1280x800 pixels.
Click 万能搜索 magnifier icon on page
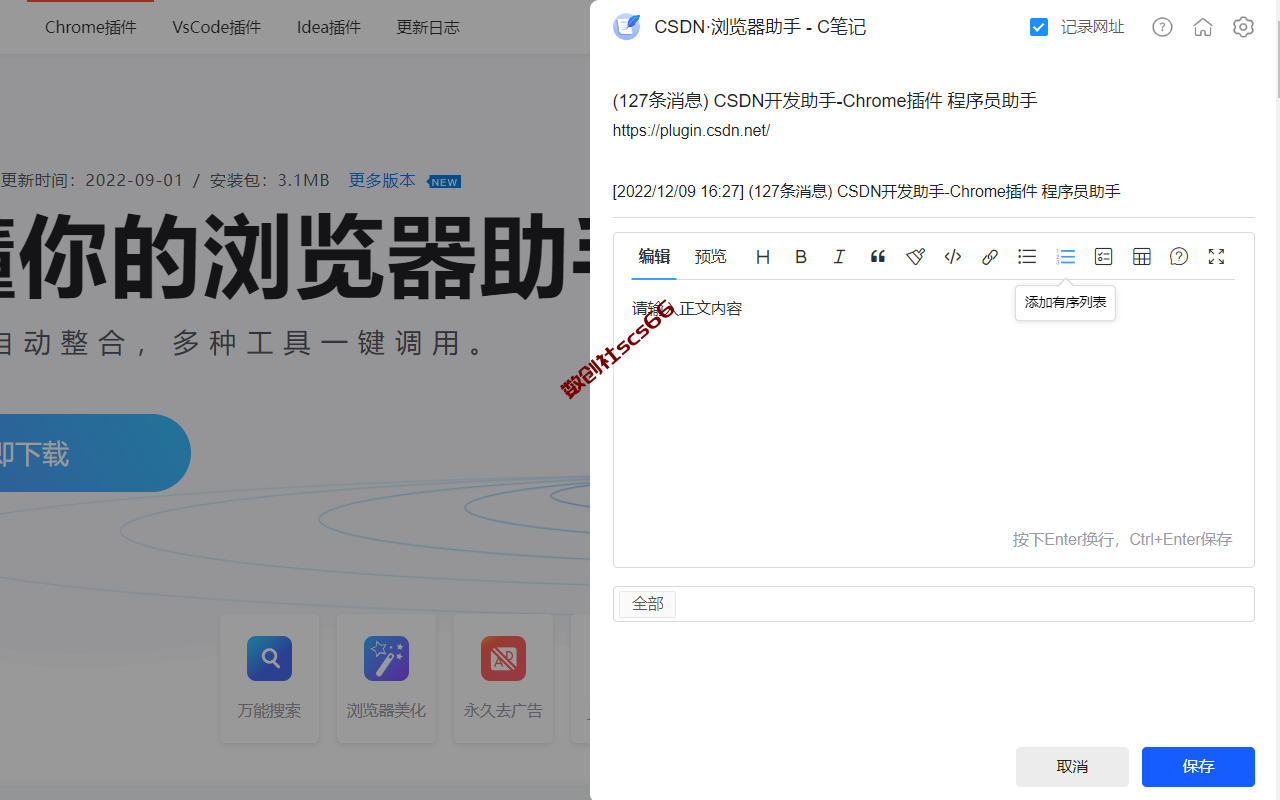(x=269, y=658)
